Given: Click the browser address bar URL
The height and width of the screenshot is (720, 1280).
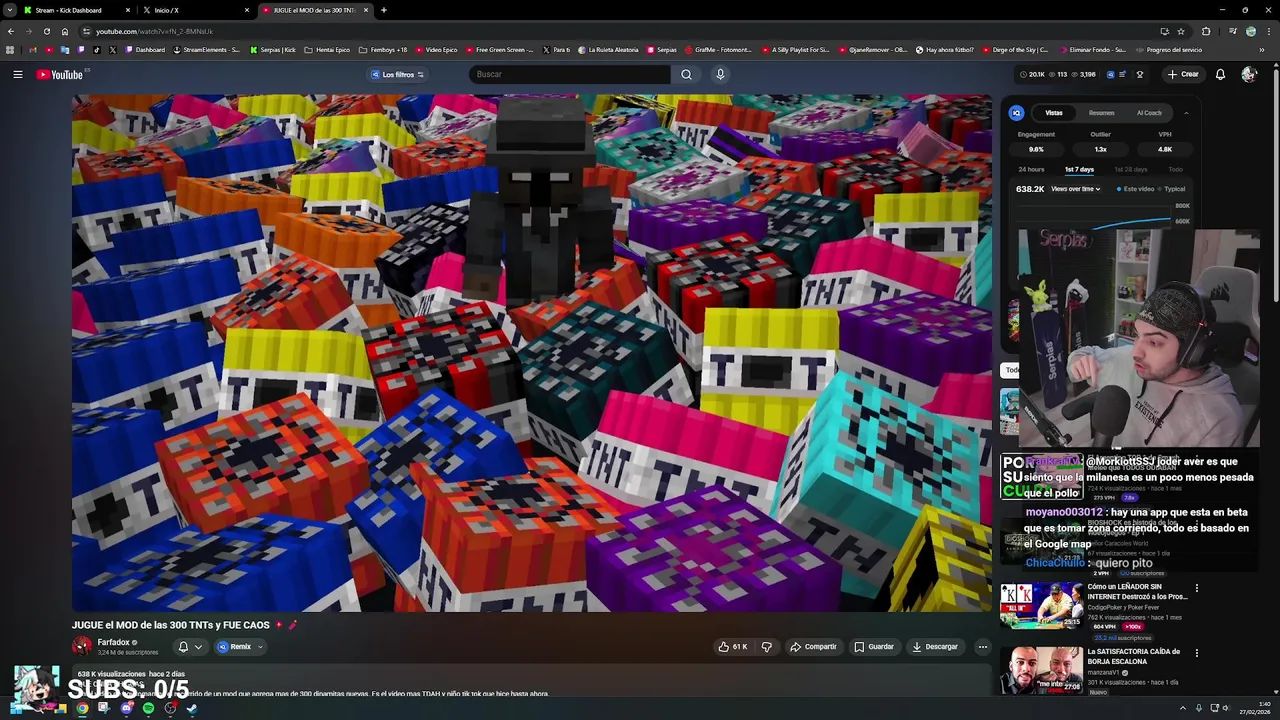Looking at the screenshot, I should (154, 31).
